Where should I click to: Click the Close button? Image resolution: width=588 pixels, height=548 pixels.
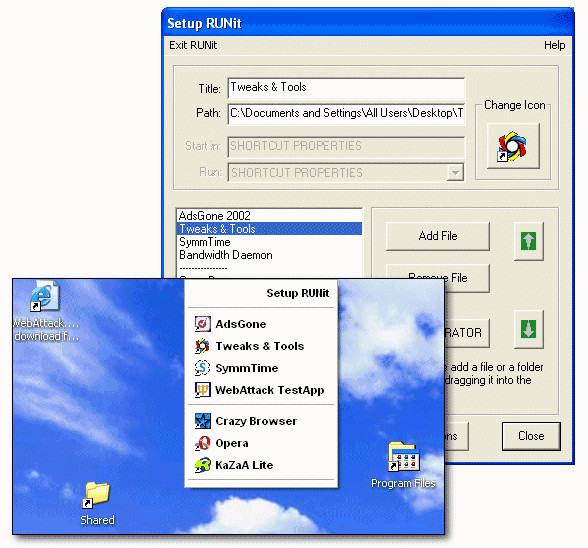point(531,436)
